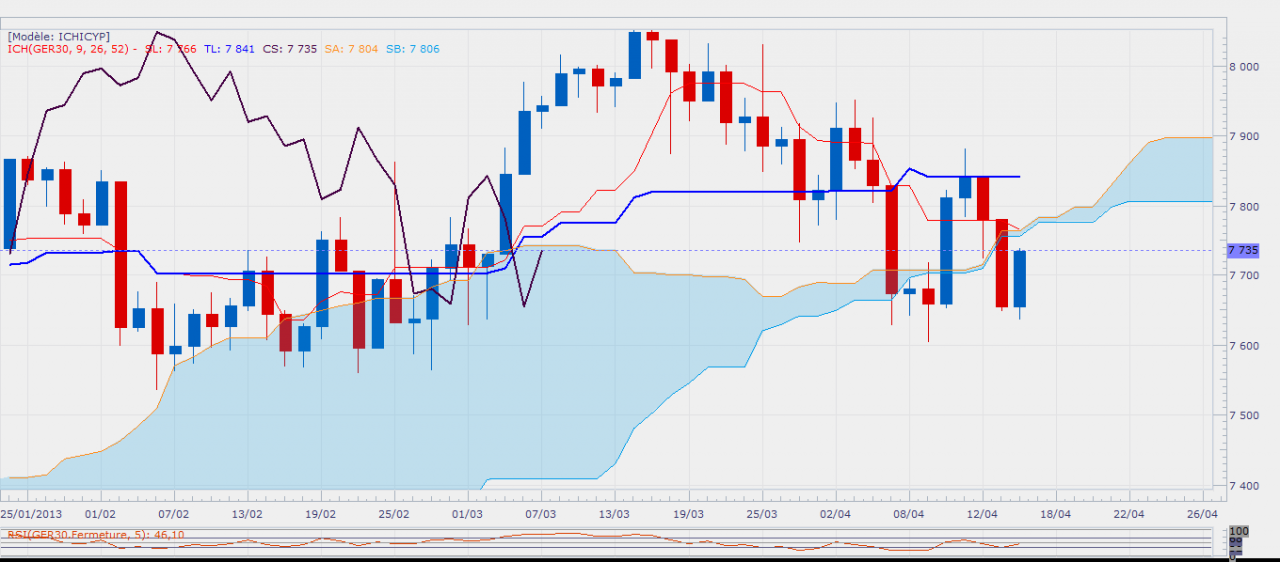The height and width of the screenshot is (562, 1280).
Task: Click the SA: 7 804 value
Action: point(350,48)
